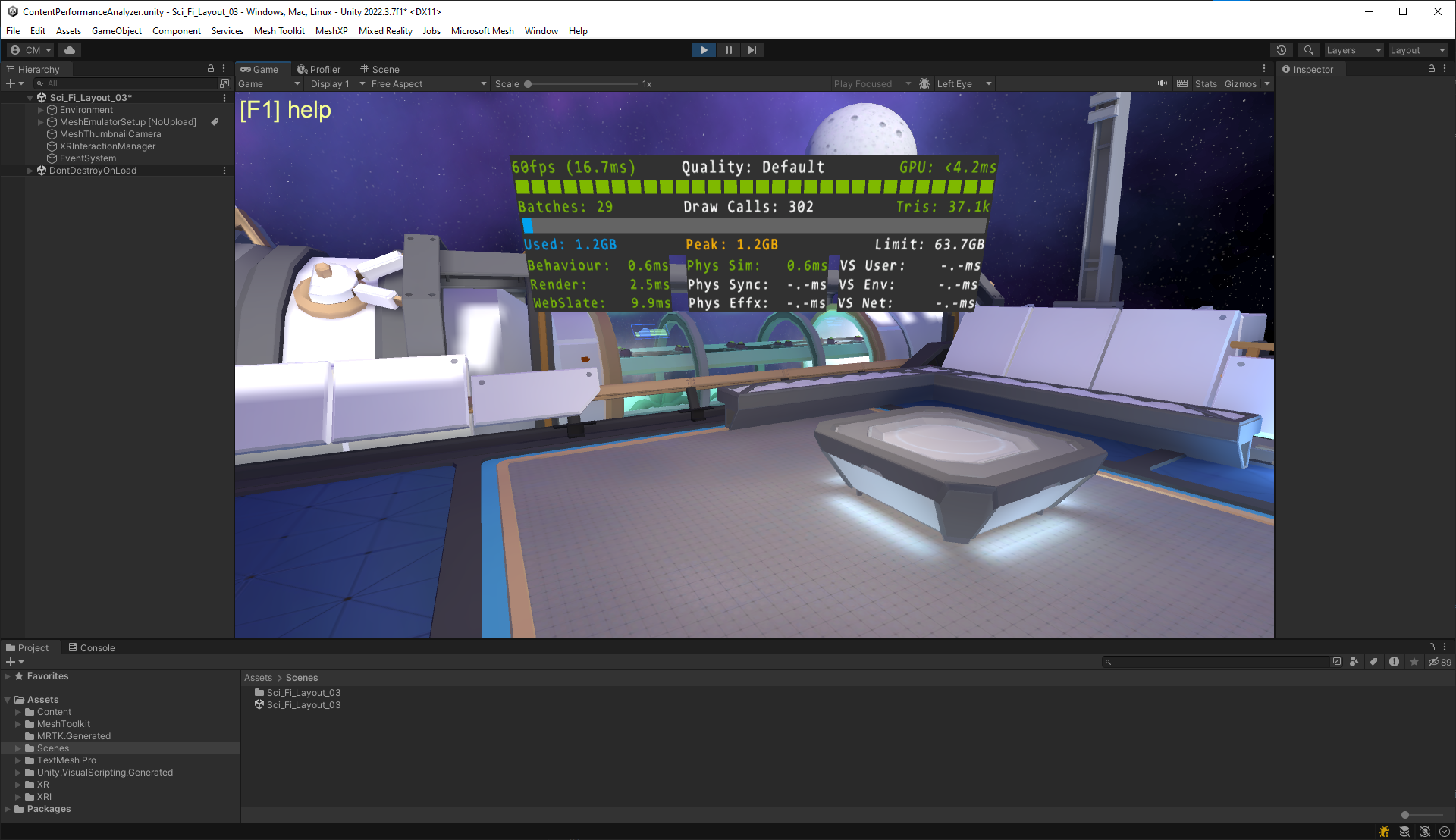Click the Step Forward button
1456x840 pixels.
click(x=752, y=49)
